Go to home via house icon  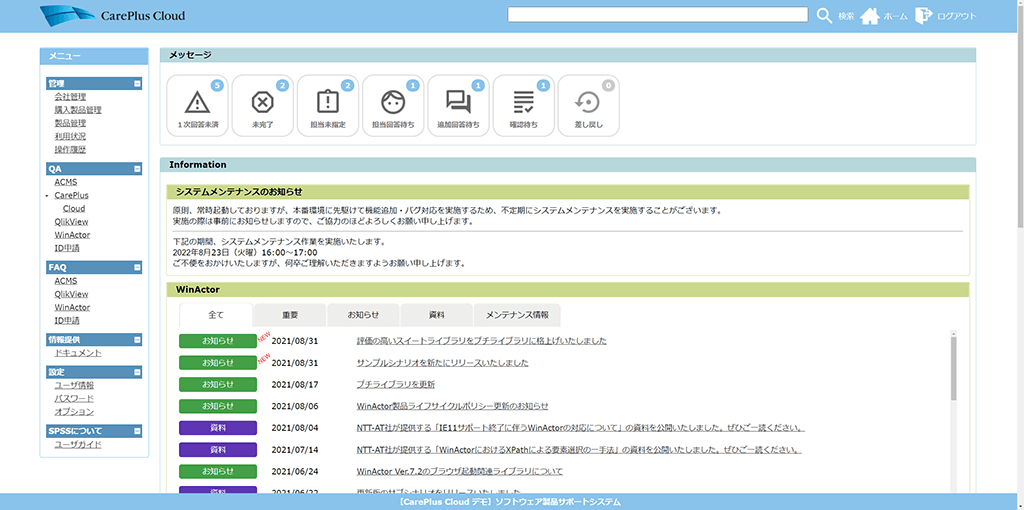(869, 16)
